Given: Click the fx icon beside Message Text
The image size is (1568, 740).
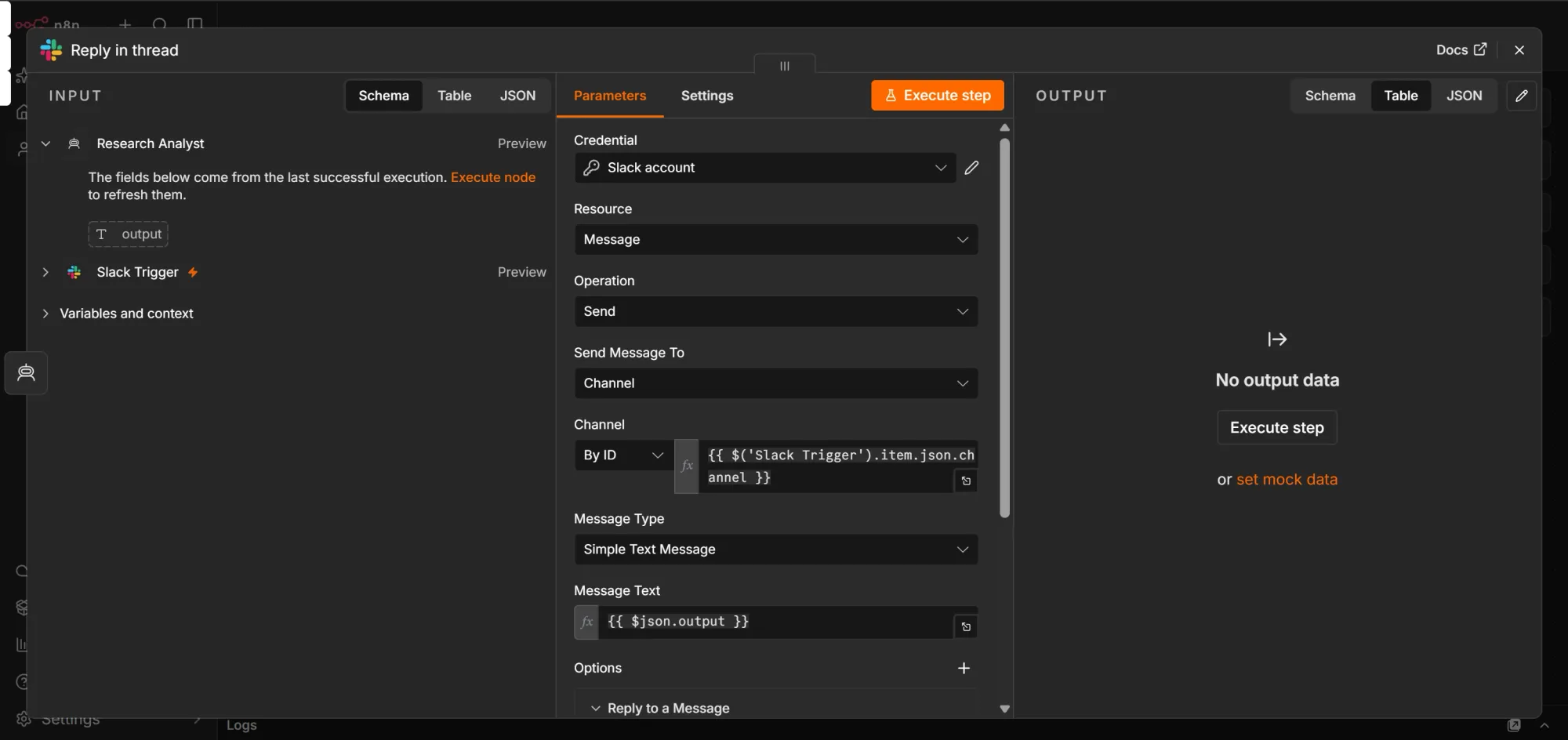Looking at the screenshot, I should click(586, 622).
